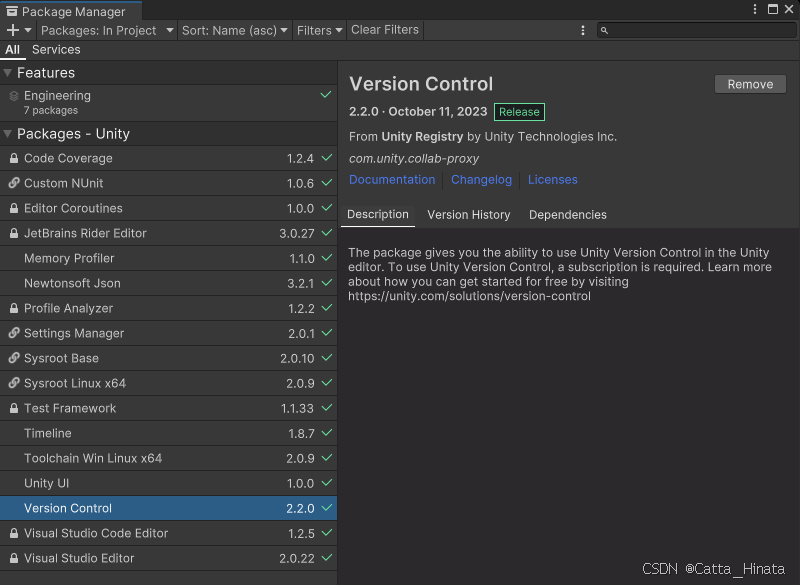Image resolution: width=800 pixels, height=585 pixels.
Task: Click the green checkmark next to Timeline
Action: (328, 433)
